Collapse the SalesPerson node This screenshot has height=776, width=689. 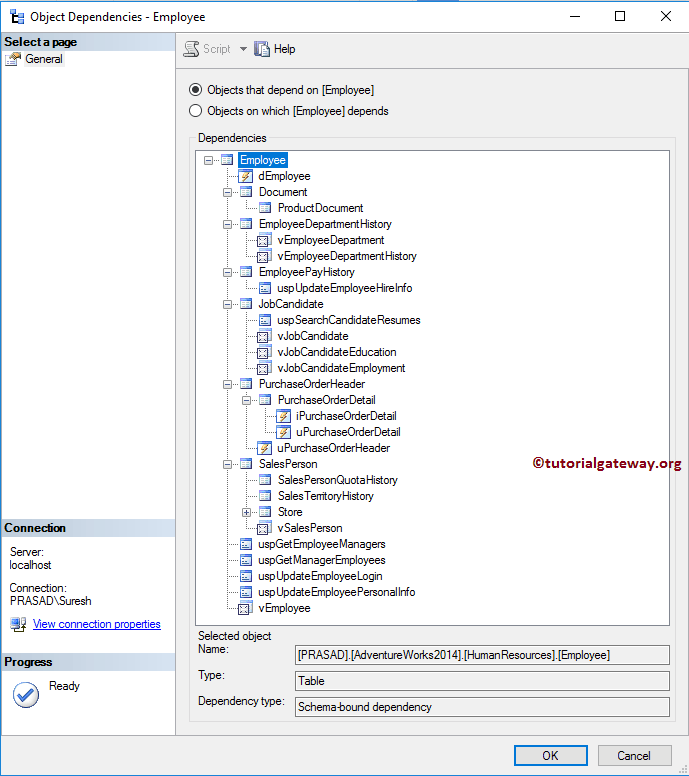click(227, 464)
